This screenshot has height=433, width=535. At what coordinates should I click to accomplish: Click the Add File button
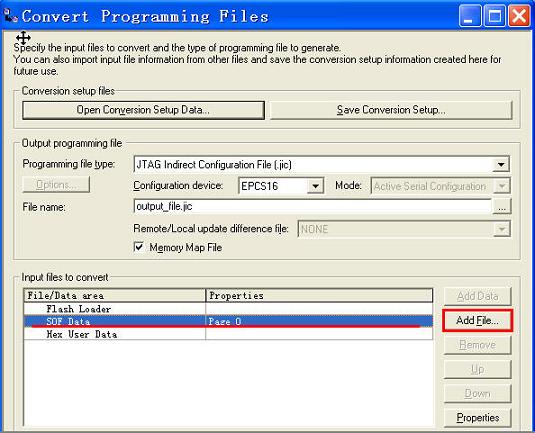point(477,320)
